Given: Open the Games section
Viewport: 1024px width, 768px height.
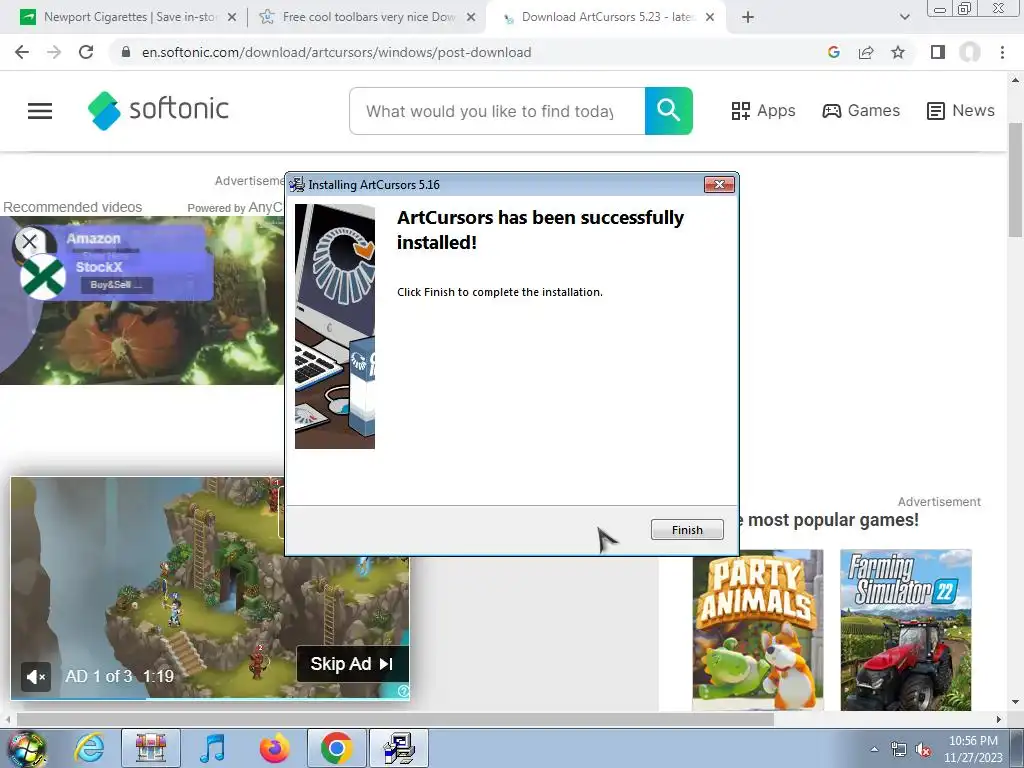Looking at the screenshot, I should [x=861, y=111].
